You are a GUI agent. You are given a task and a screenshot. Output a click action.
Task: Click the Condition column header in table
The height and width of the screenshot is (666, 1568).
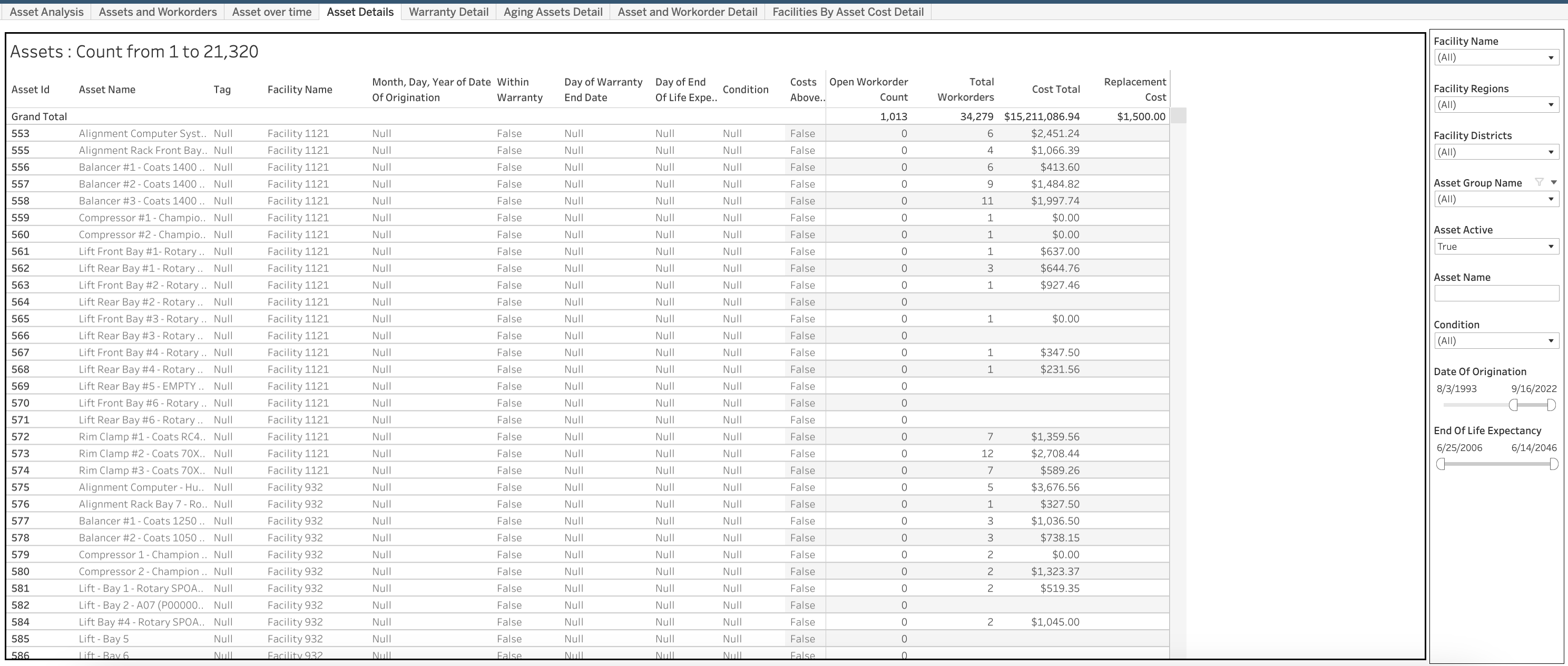tap(746, 90)
